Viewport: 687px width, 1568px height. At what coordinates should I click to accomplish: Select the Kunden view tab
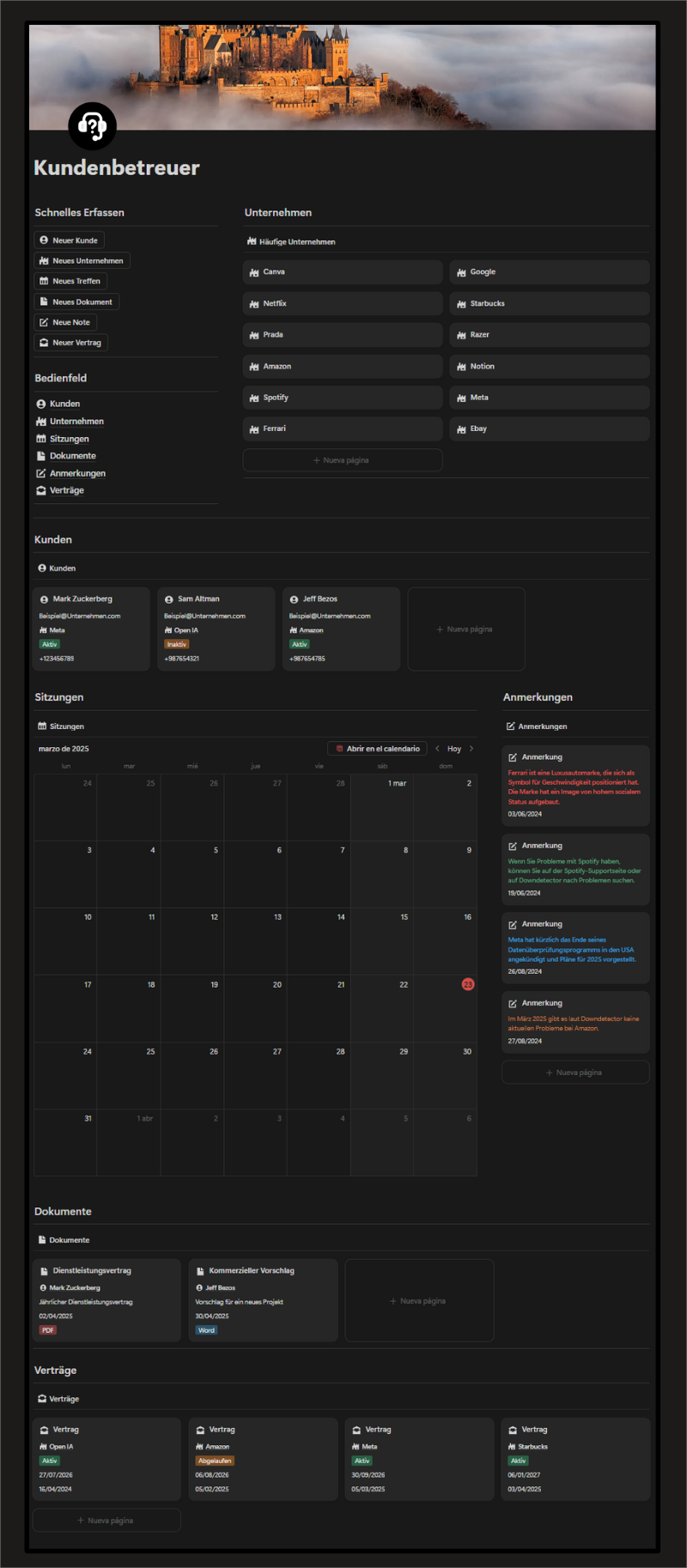pos(57,568)
